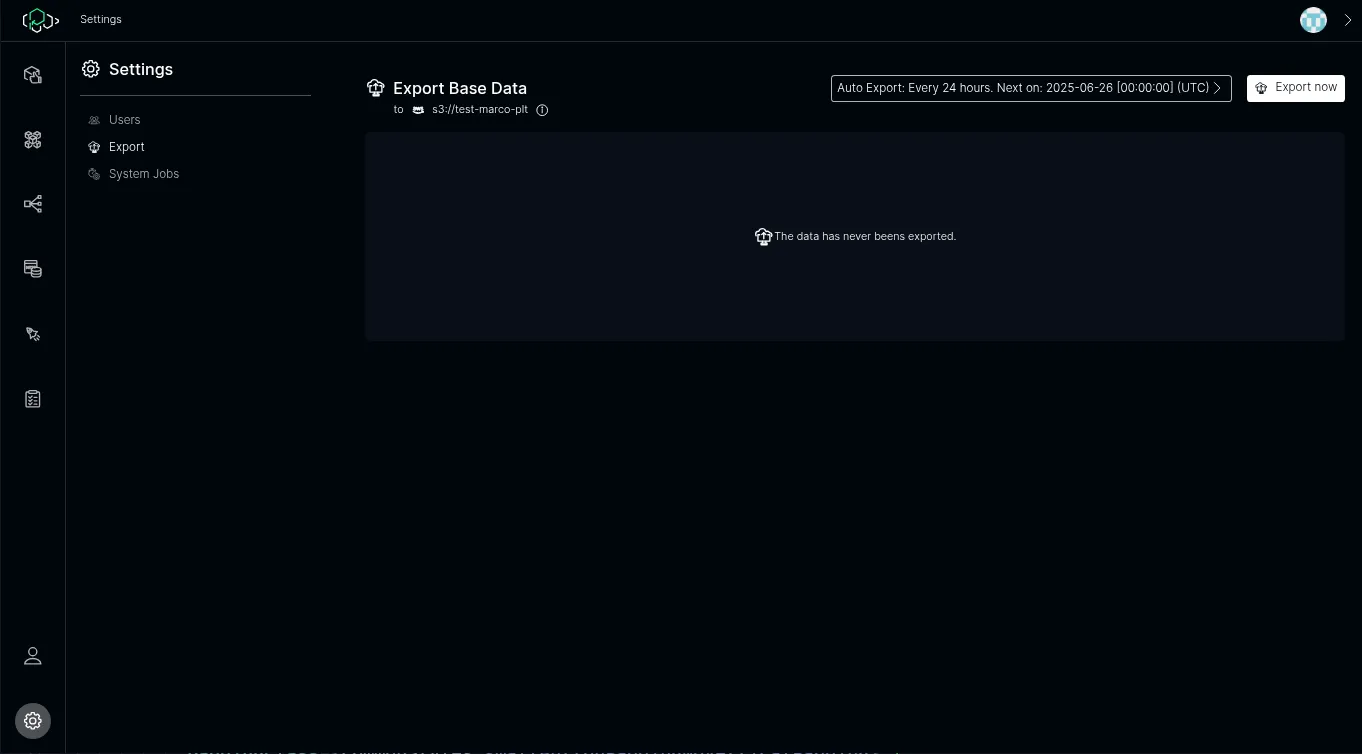Screen dimensions: 1362x754
Task: Click the chevron in the Auto Export box
Action: (1217, 88)
